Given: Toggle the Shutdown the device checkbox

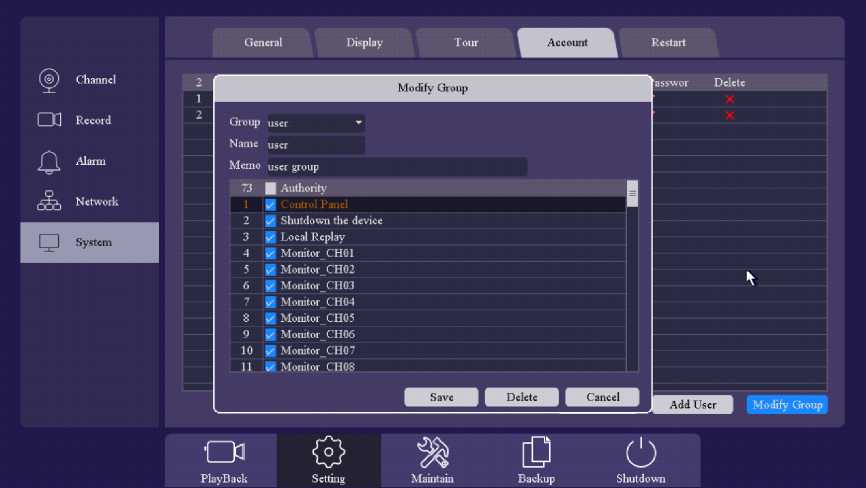Looking at the screenshot, I should (270, 221).
